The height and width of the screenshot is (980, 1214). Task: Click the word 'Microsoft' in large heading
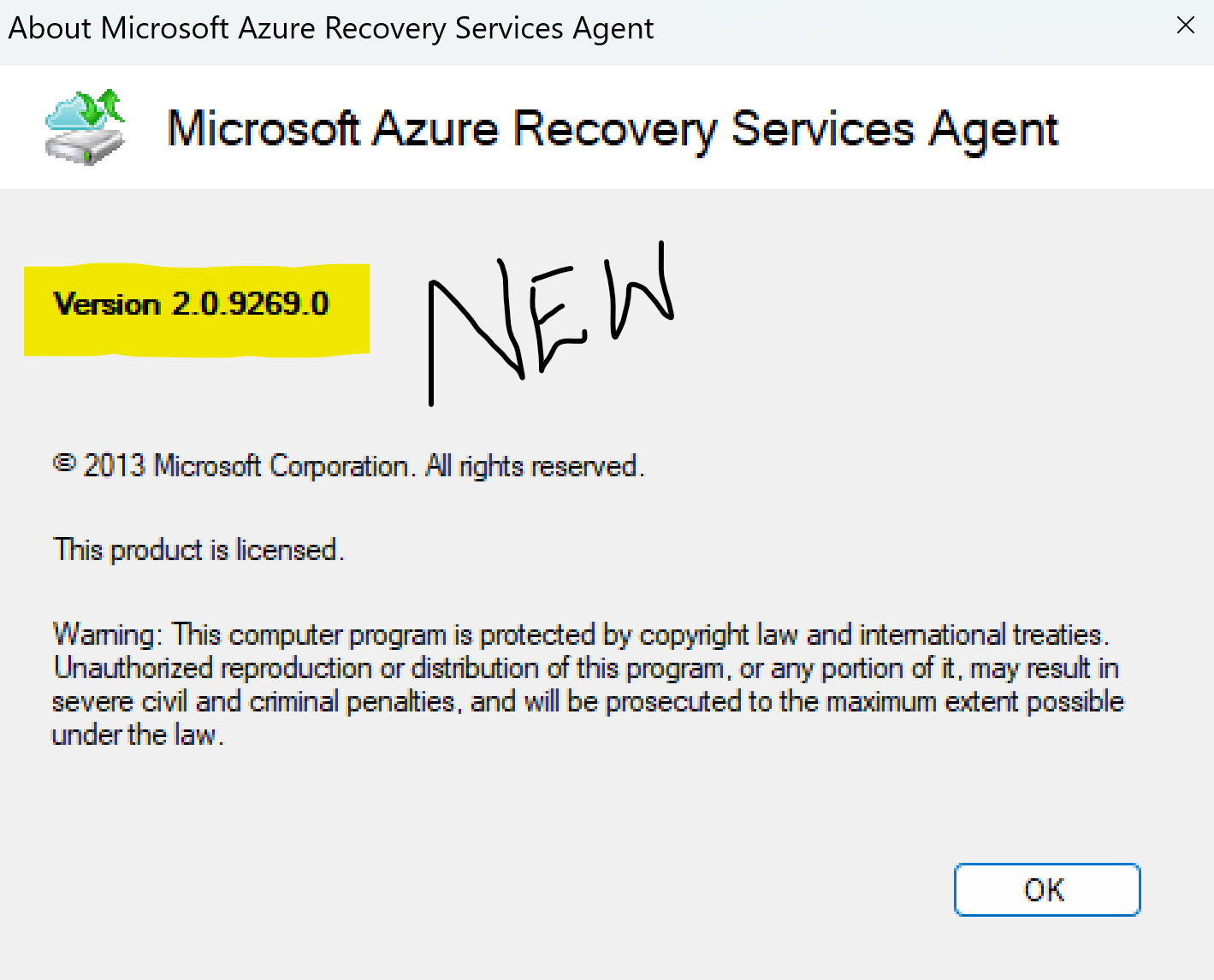[264, 129]
